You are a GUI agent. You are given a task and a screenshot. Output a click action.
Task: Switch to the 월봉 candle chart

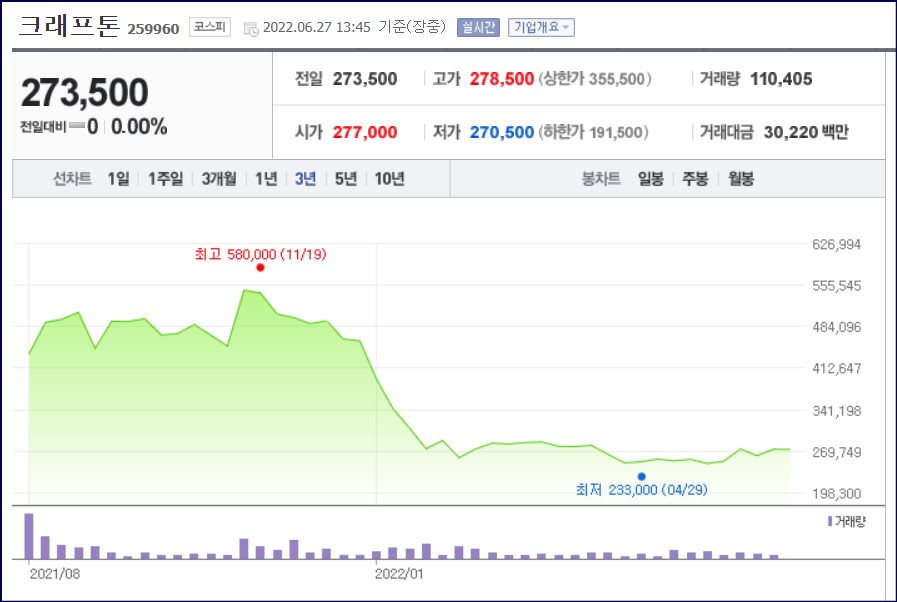(x=741, y=179)
